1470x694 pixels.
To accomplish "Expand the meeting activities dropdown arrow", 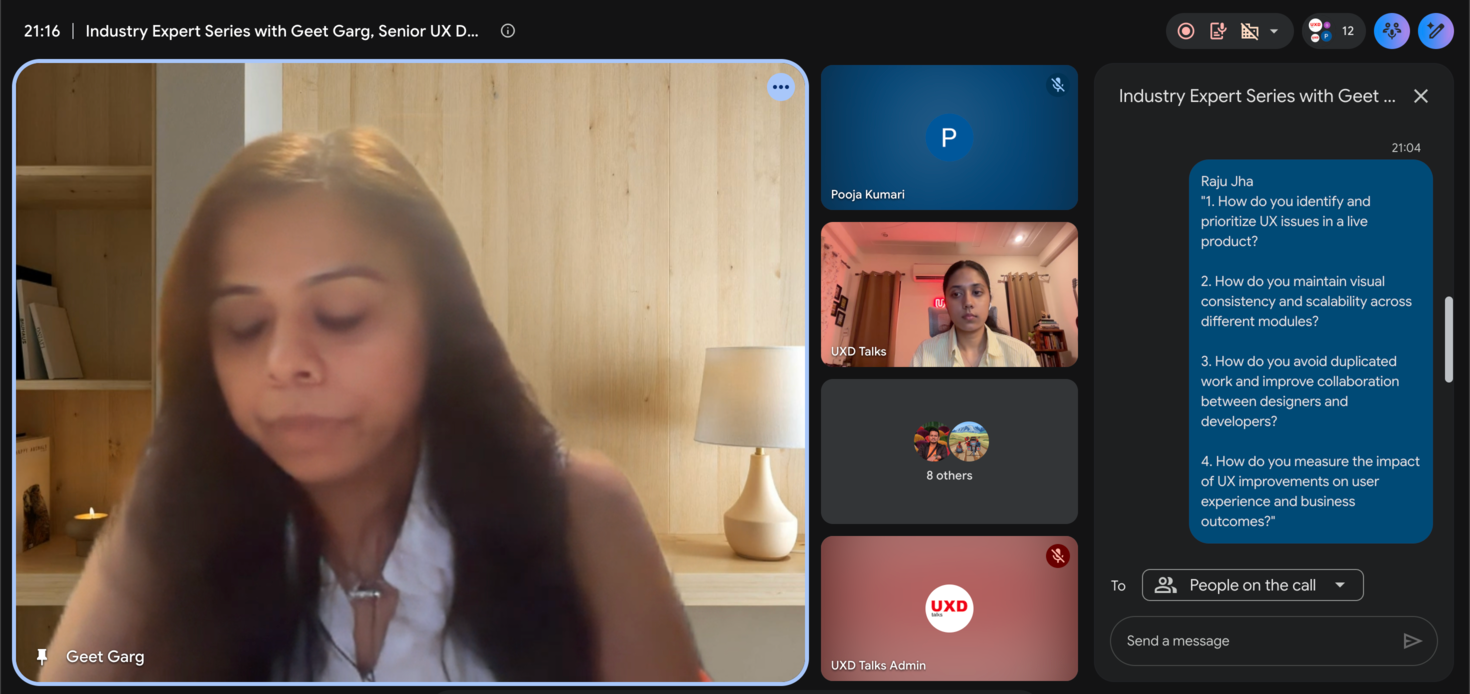I will 1274,31.
